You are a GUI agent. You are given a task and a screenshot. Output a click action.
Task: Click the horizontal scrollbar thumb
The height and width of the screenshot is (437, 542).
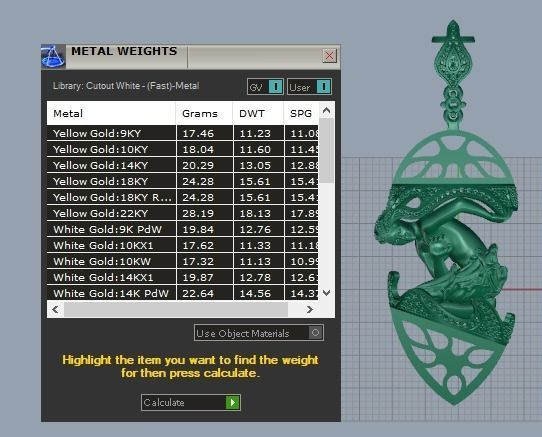[176, 309]
